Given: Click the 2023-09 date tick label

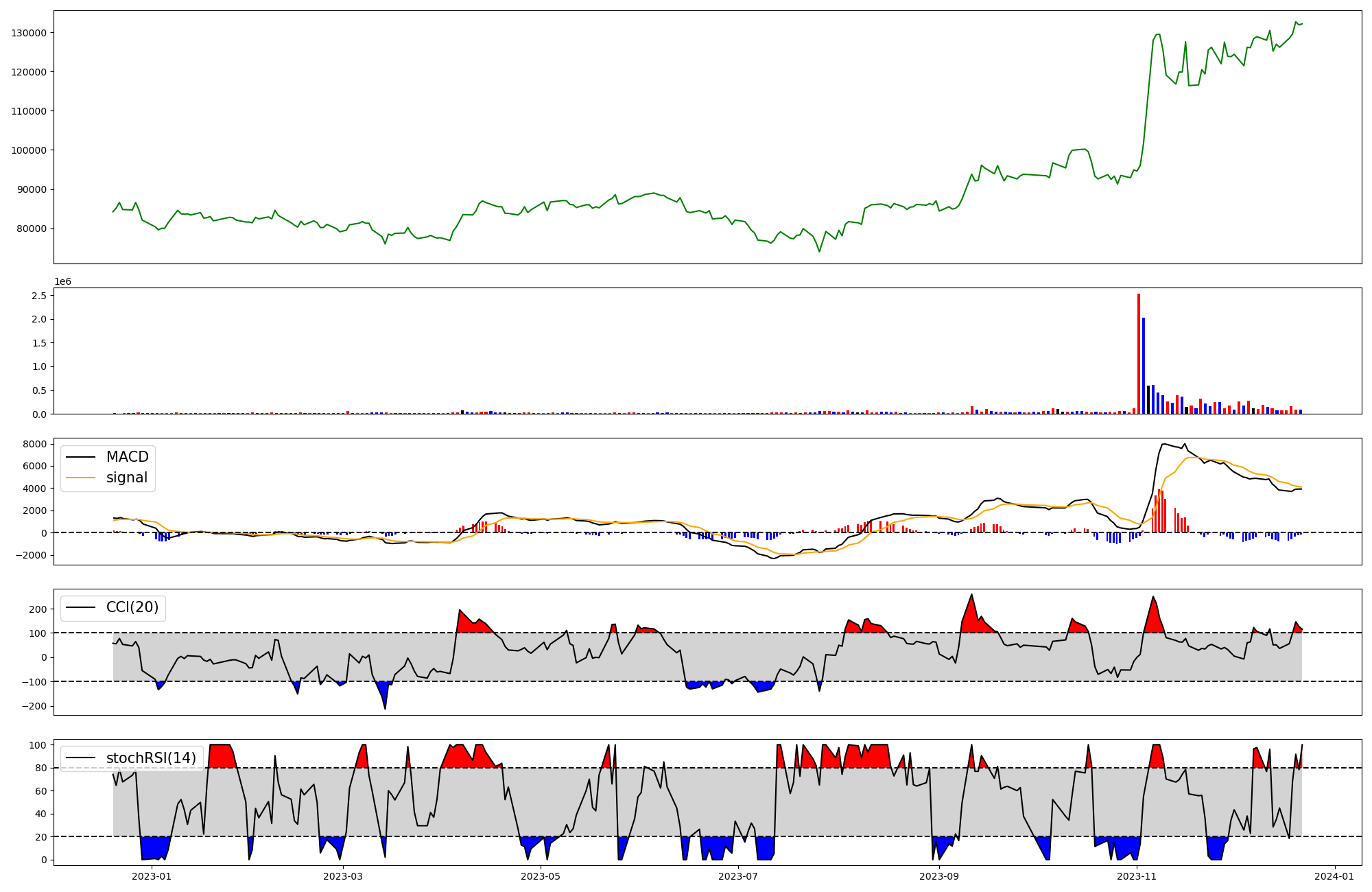Looking at the screenshot, I should coord(938,876).
